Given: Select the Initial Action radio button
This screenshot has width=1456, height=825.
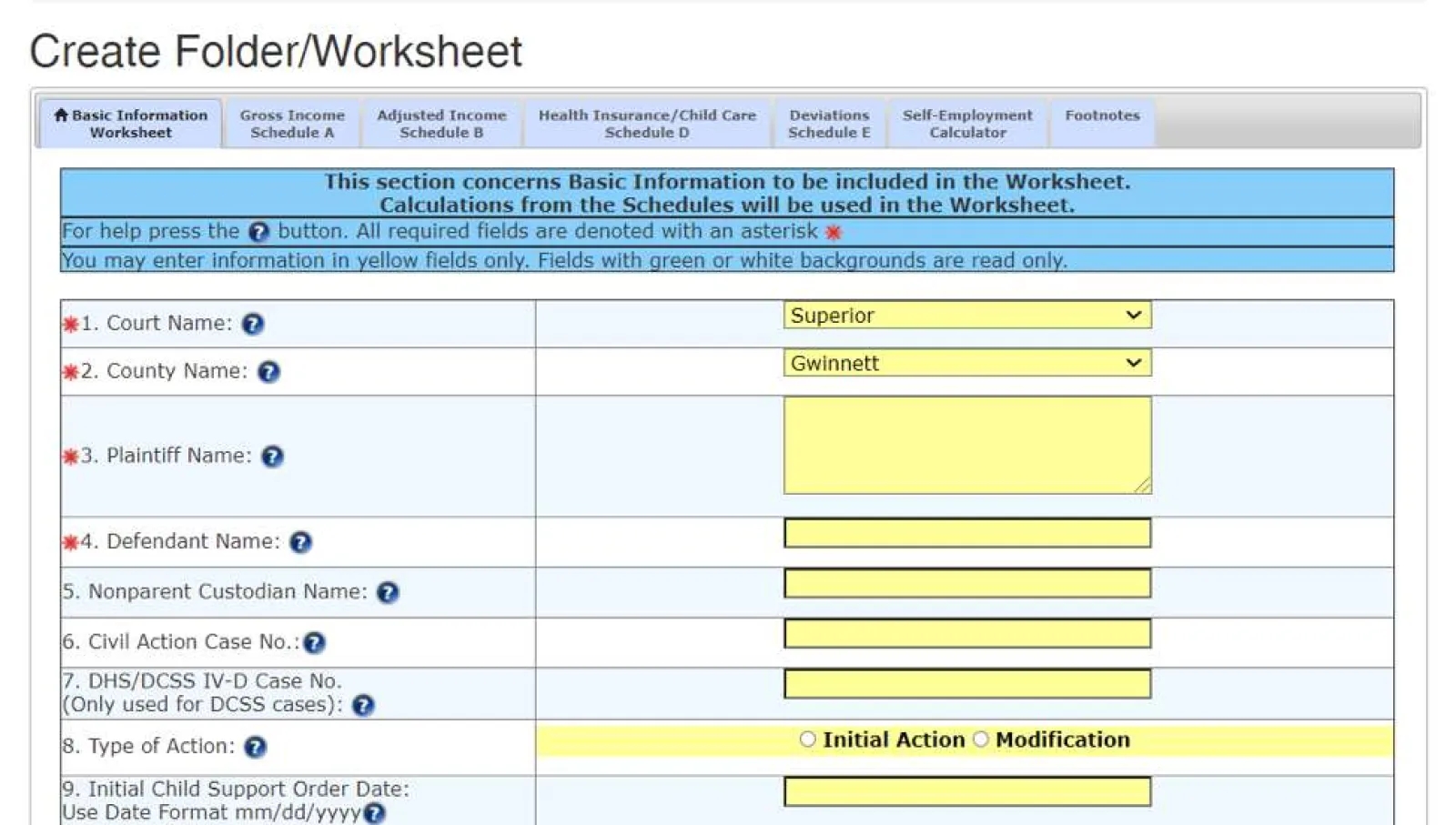Looking at the screenshot, I should click(x=806, y=739).
